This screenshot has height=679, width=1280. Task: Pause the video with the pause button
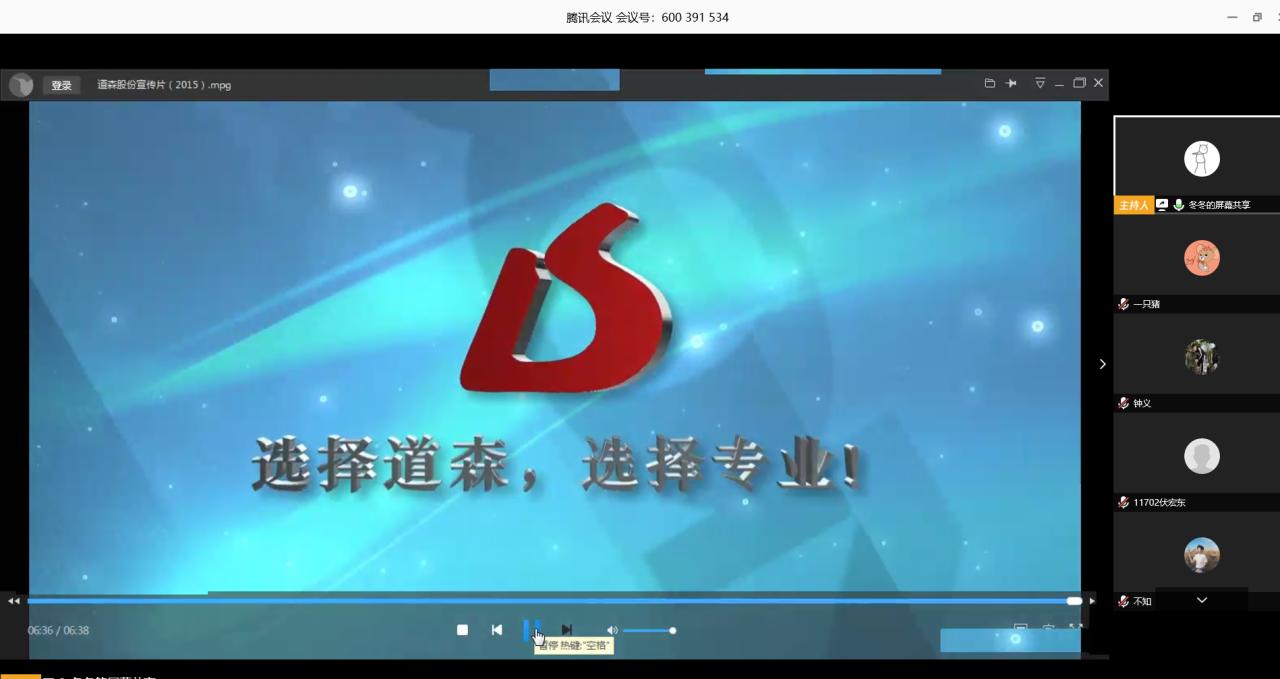pos(532,630)
